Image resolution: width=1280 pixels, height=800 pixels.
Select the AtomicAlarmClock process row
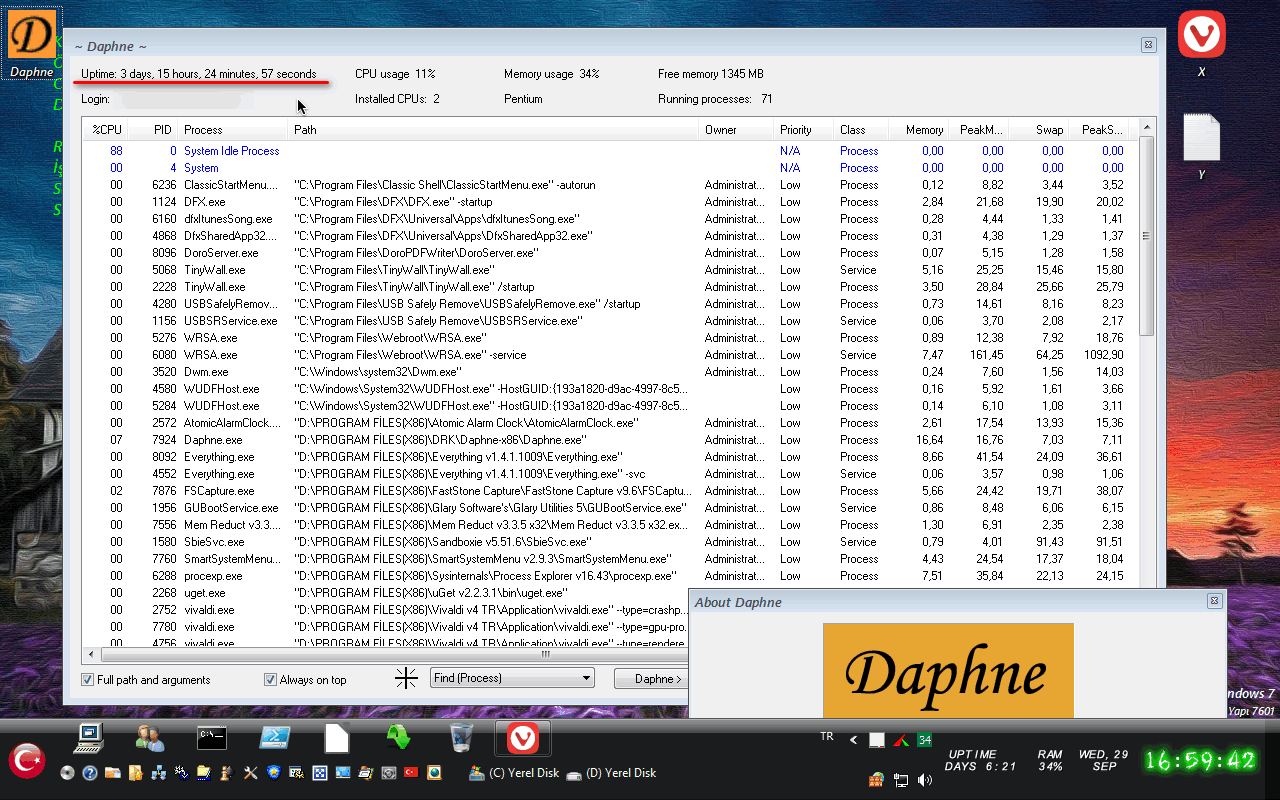(x=610, y=423)
